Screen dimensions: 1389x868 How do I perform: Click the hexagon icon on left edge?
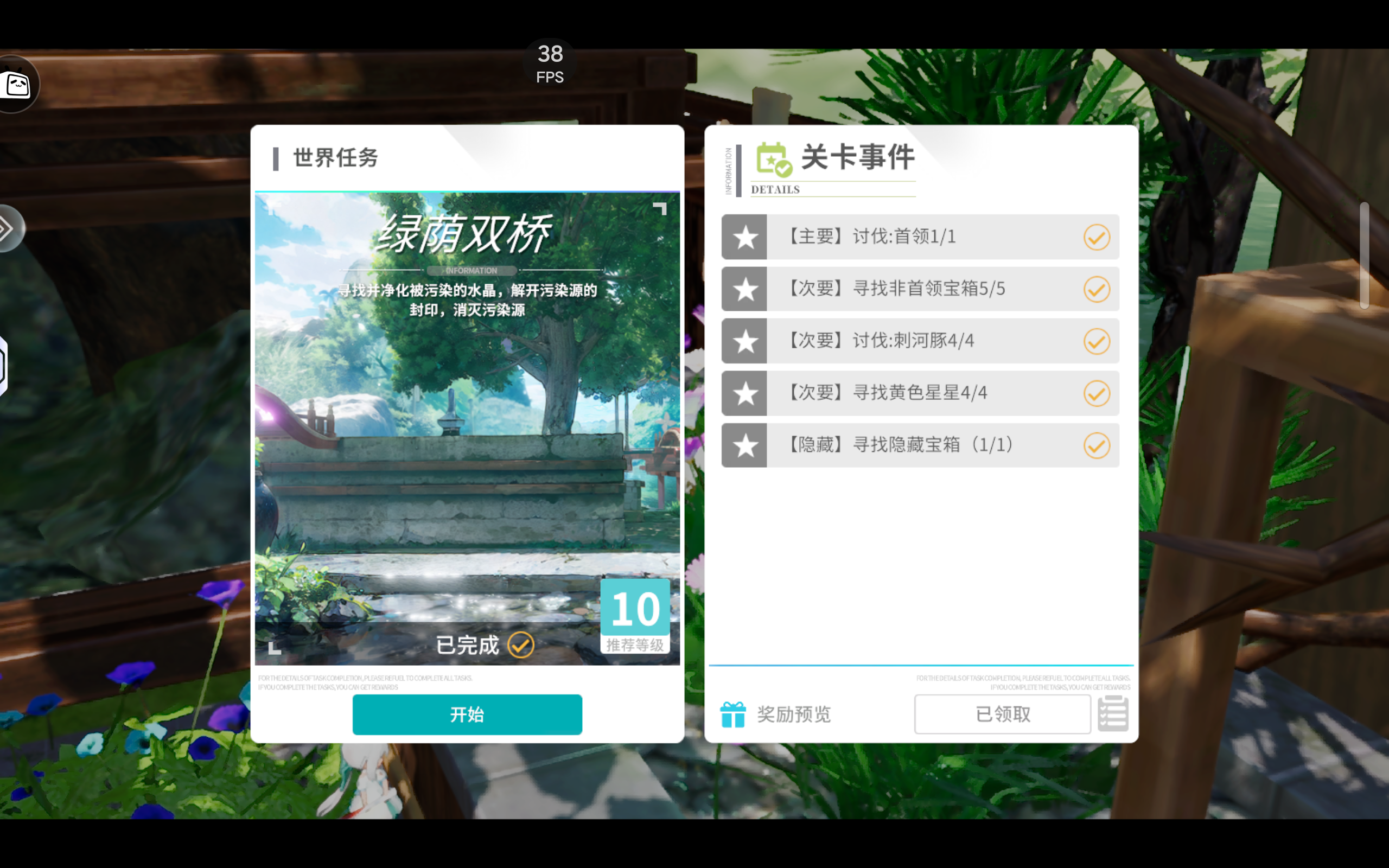tap(3, 366)
